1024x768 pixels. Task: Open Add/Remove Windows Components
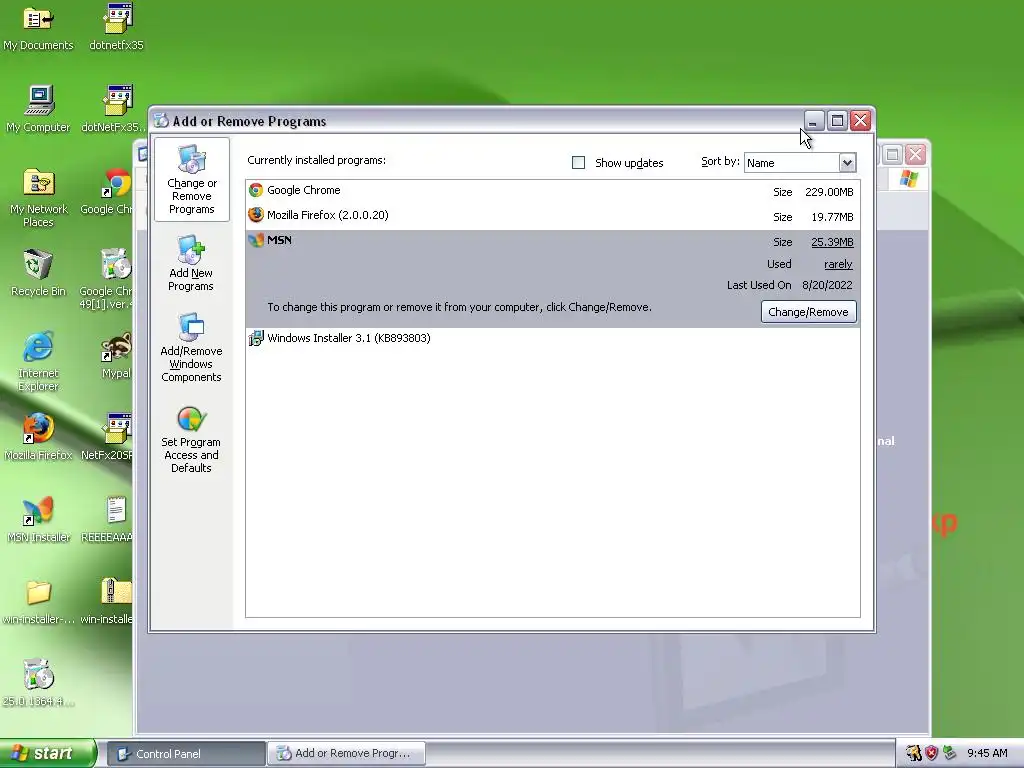point(191,347)
